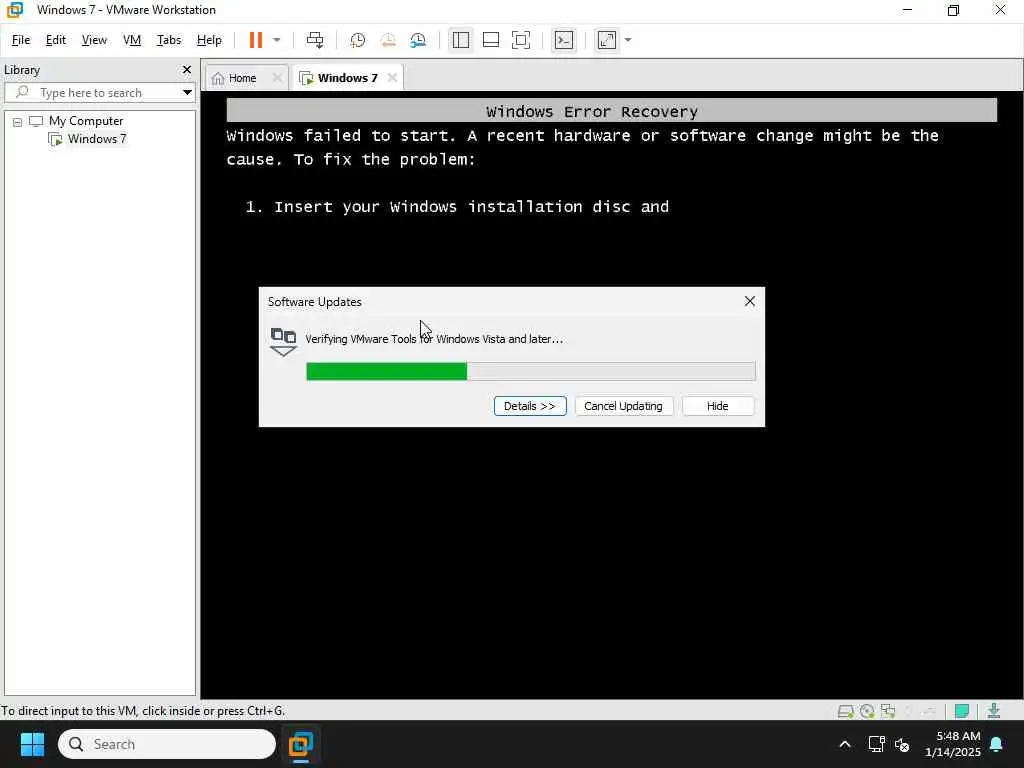Click the Hide button
This screenshot has height=768, width=1024.
click(x=717, y=406)
